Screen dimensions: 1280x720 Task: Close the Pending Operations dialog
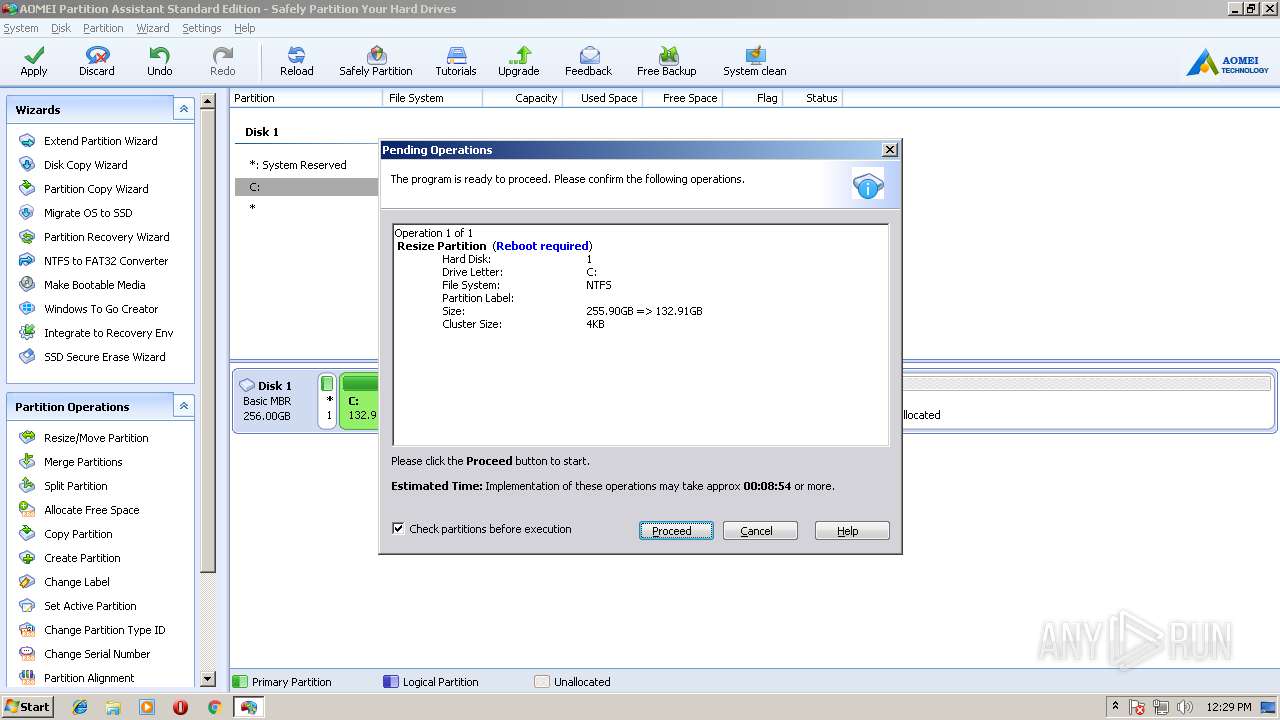[890, 149]
